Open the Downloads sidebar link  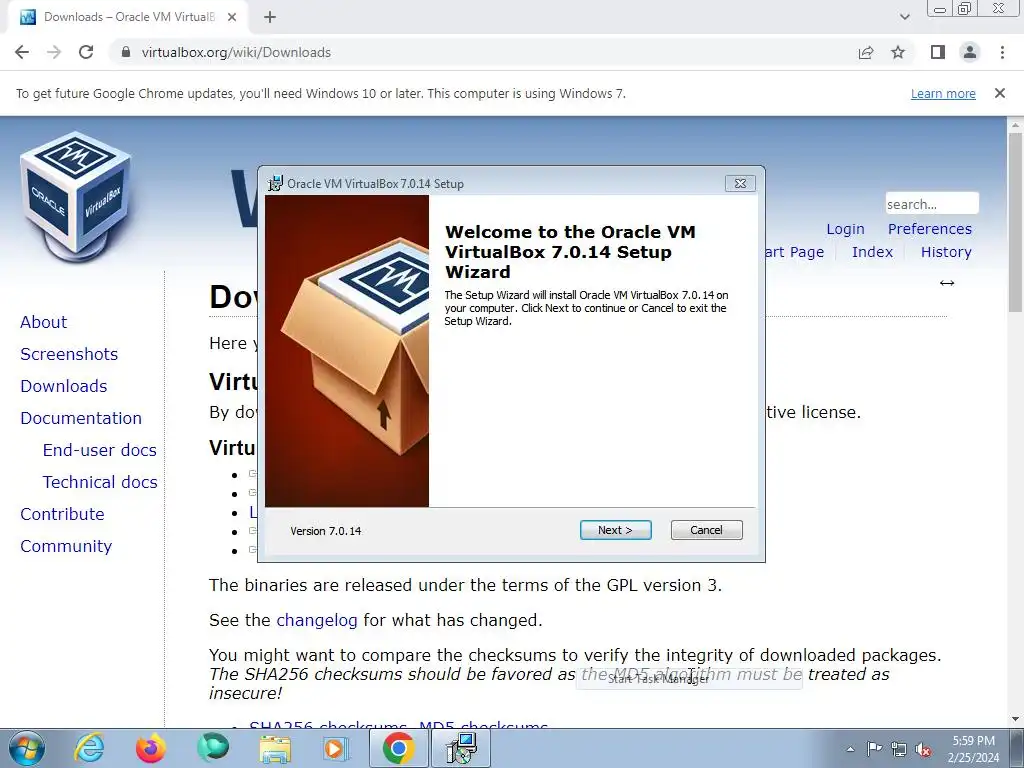pos(63,386)
